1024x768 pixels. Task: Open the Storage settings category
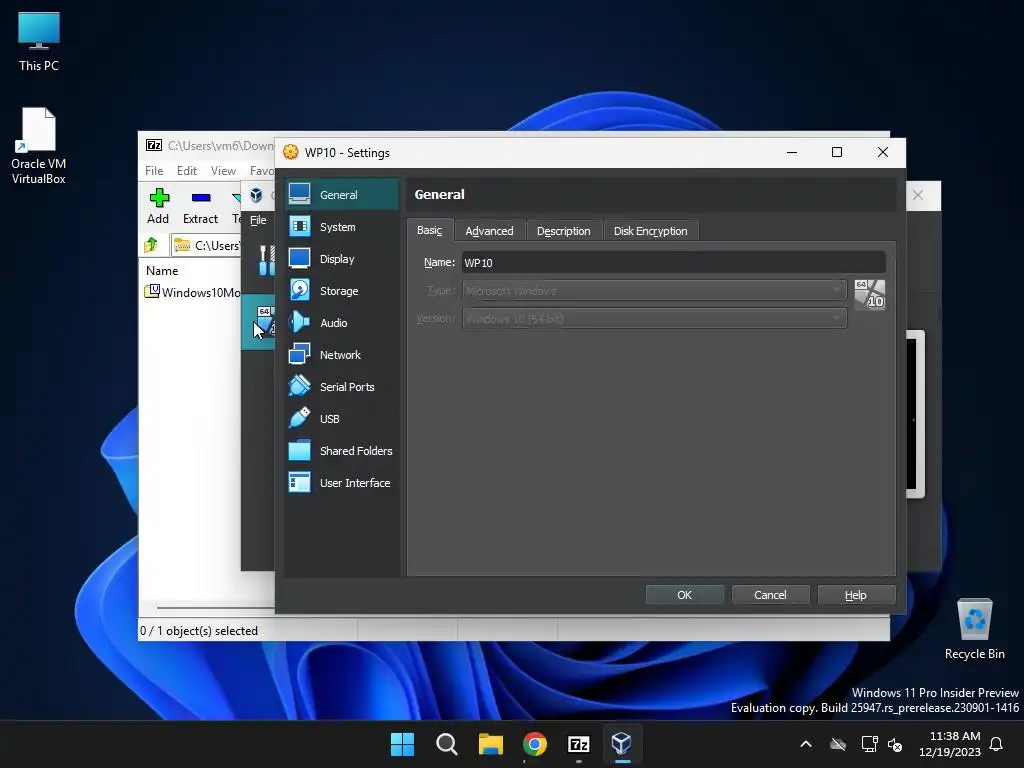pos(342,291)
